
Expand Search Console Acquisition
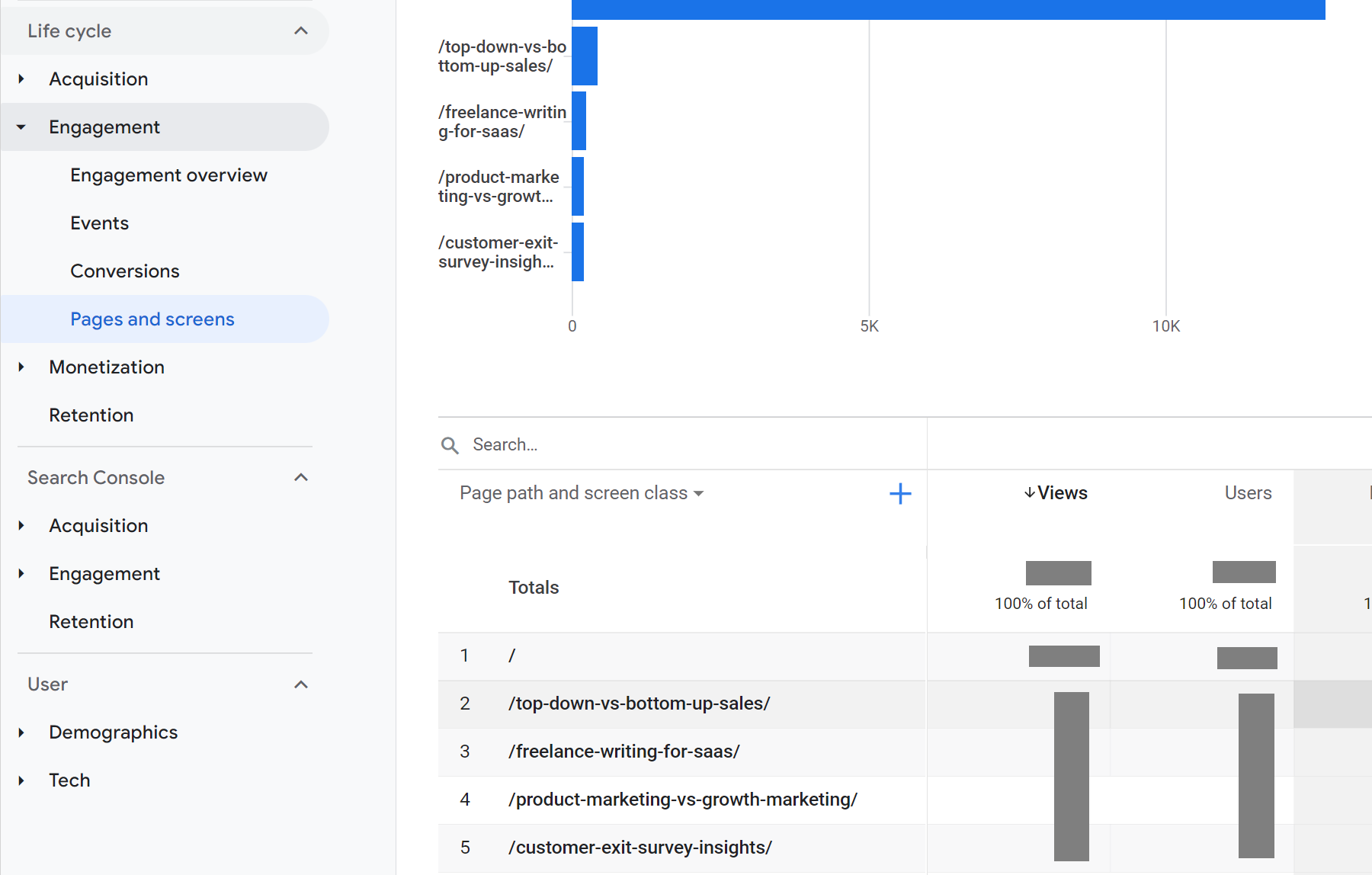tap(21, 526)
